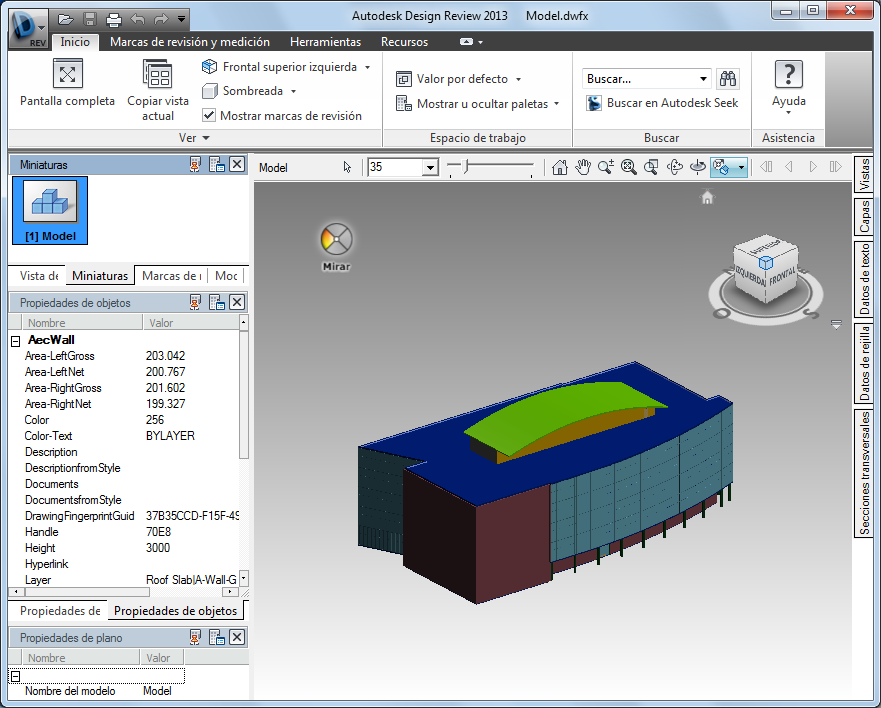Click the binoculars search icon

[728, 79]
